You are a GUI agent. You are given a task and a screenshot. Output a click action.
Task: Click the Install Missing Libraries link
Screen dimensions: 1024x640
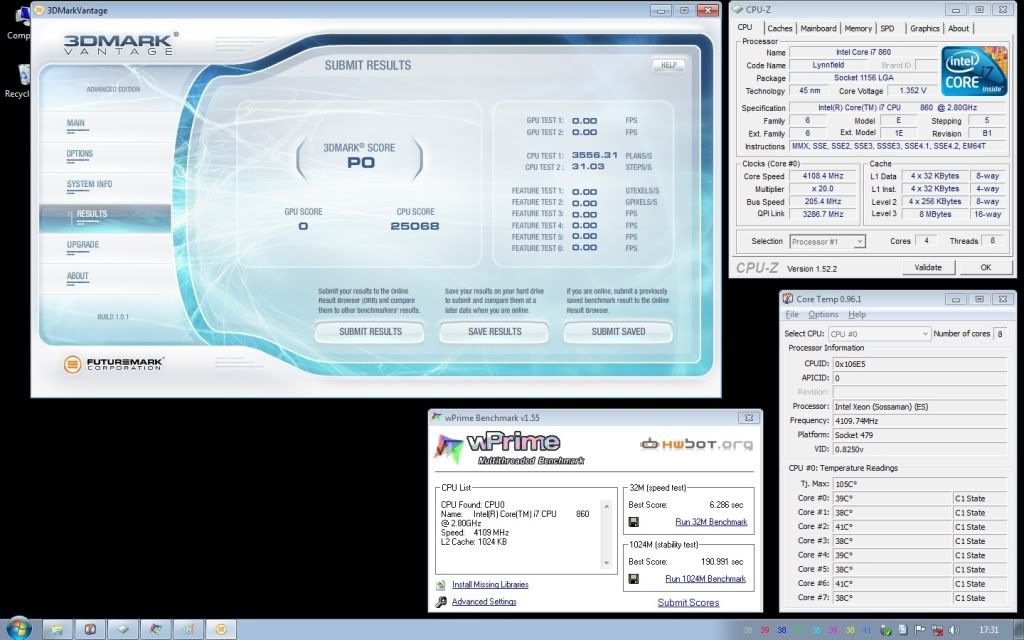click(x=490, y=584)
